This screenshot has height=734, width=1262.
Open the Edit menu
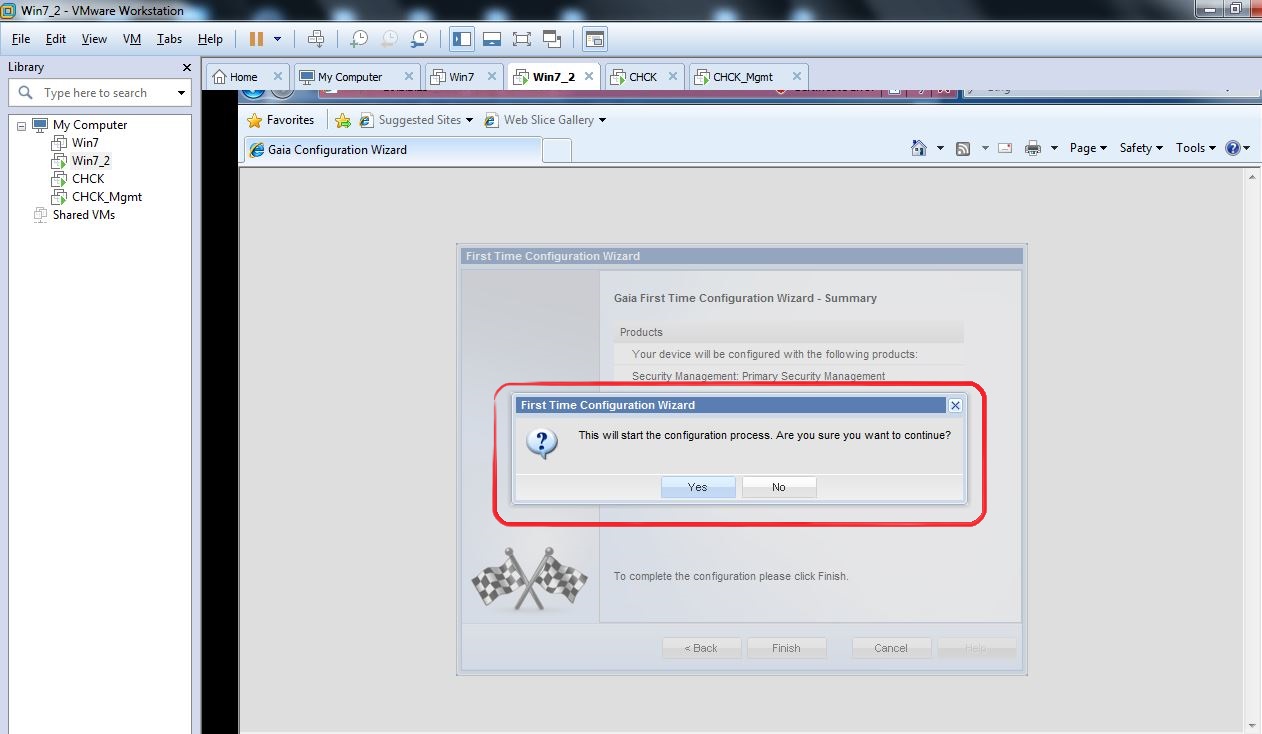[56, 39]
